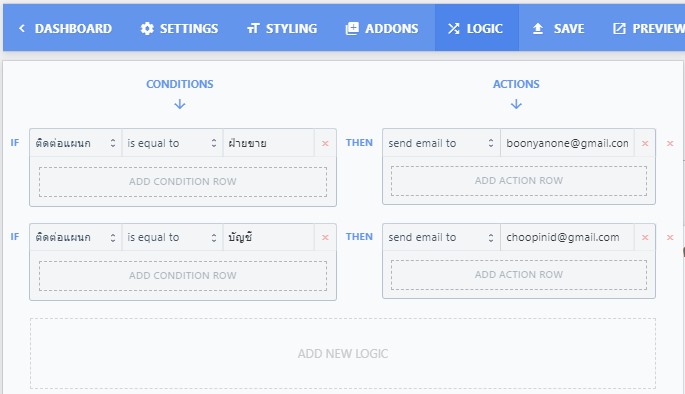Remove action row for boonyanone@gmail.com

coord(645,143)
